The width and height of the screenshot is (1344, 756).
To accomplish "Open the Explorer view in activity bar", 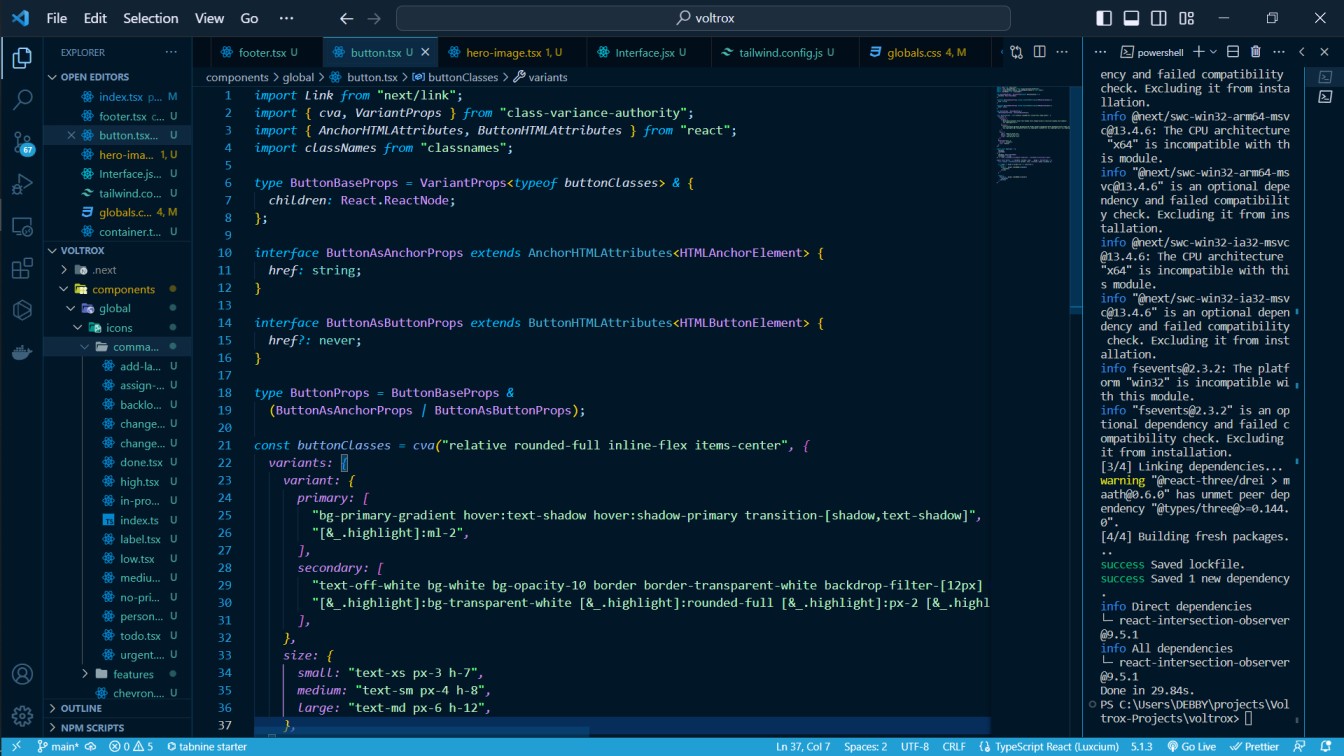I will point(22,58).
